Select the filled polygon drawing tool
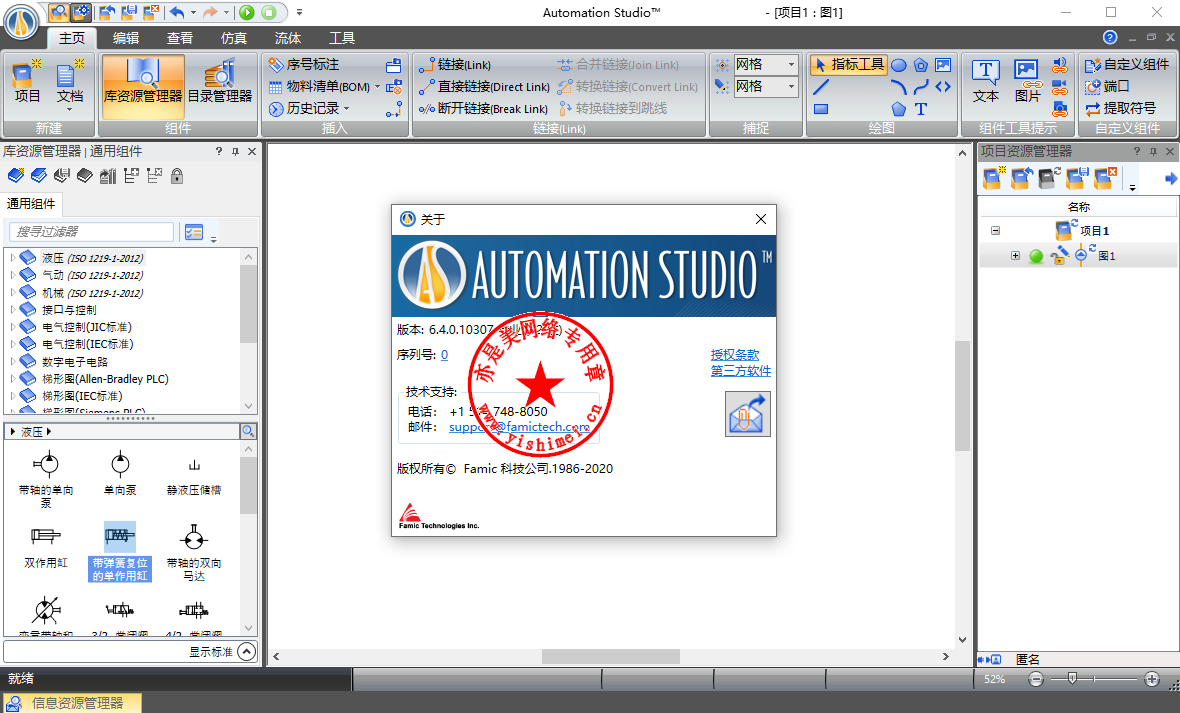 click(x=899, y=109)
